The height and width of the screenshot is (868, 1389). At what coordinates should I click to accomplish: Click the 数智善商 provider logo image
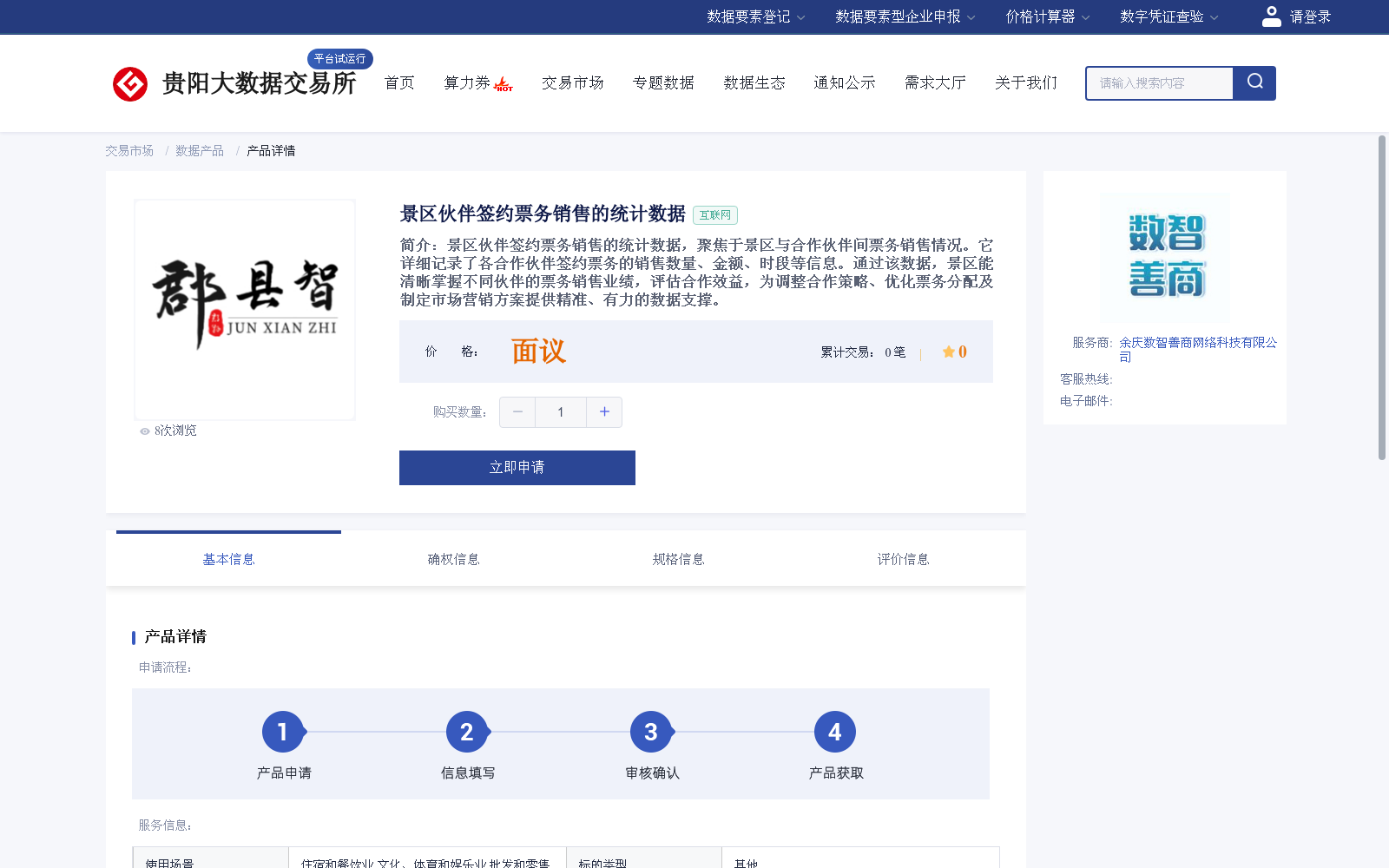click(1165, 257)
